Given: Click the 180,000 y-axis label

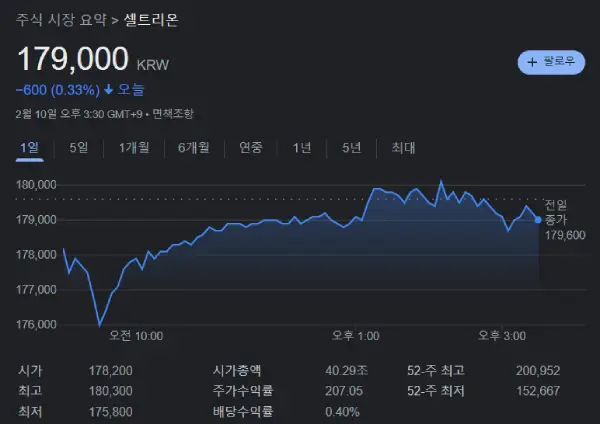Looking at the screenshot, I should [36, 185].
